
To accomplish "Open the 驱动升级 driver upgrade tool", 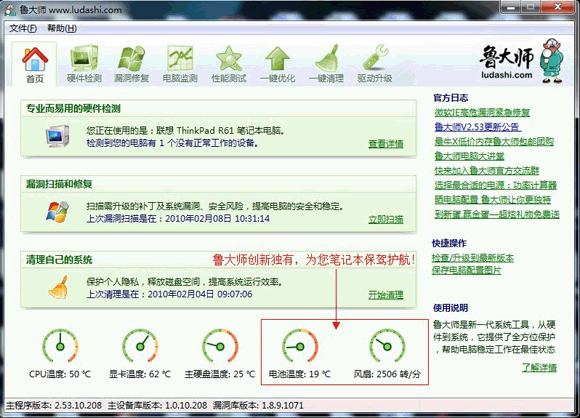I will click(x=375, y=64).
